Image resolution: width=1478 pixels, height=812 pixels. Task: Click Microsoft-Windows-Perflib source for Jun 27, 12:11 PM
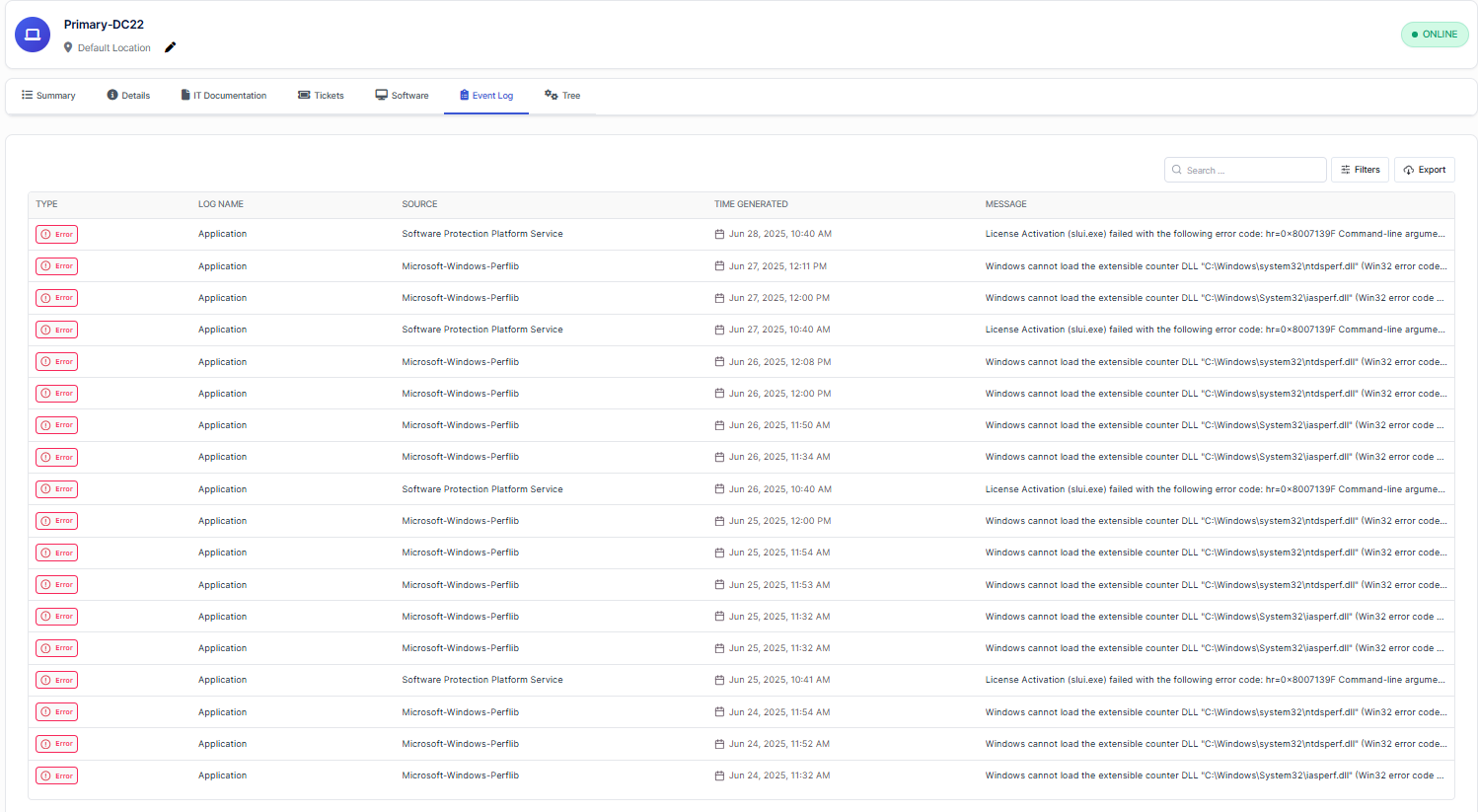click(461, 266)
